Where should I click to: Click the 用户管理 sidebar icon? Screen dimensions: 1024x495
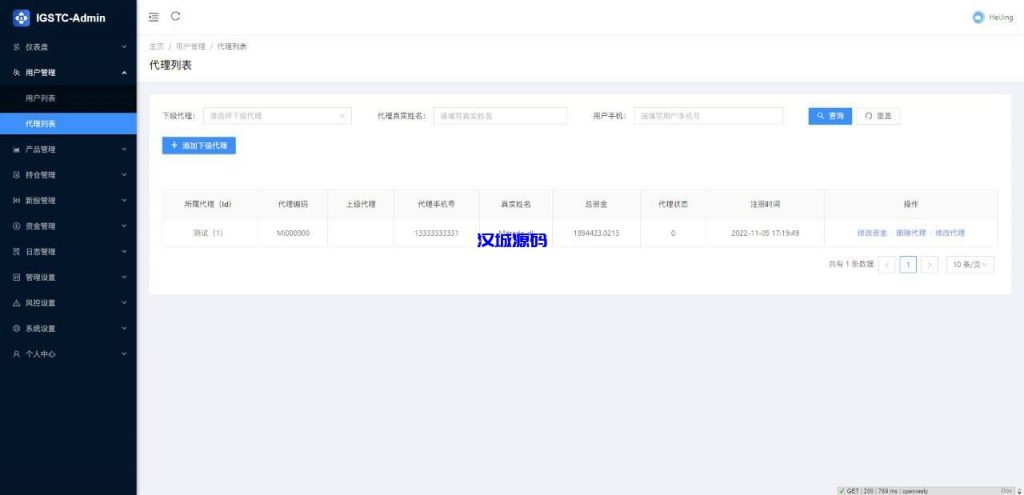pos(17,72)
